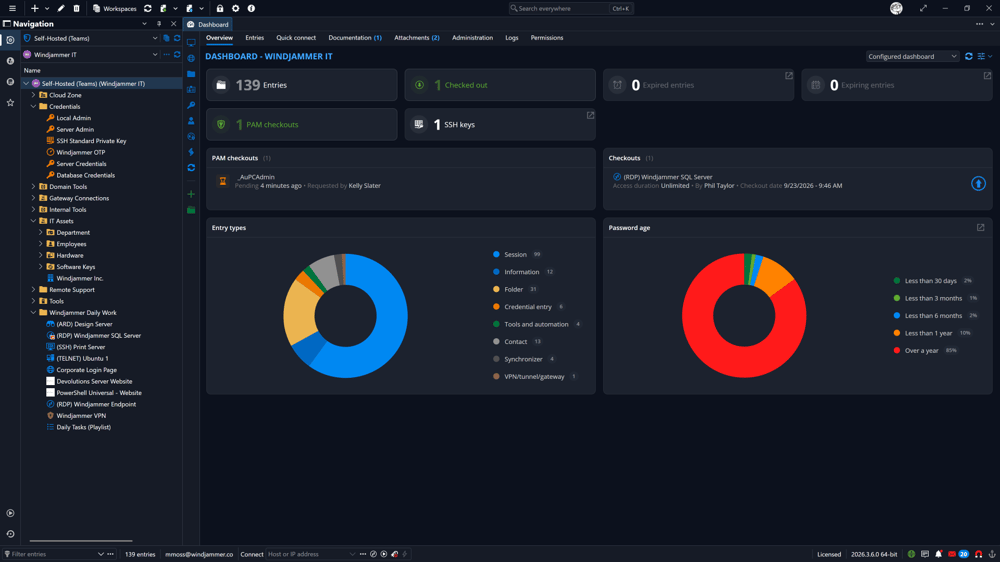This screenshot has height=562, width=1000.
Task: Click the monitor sessions icon in vertical toolbar
Action: coord(191,43)
